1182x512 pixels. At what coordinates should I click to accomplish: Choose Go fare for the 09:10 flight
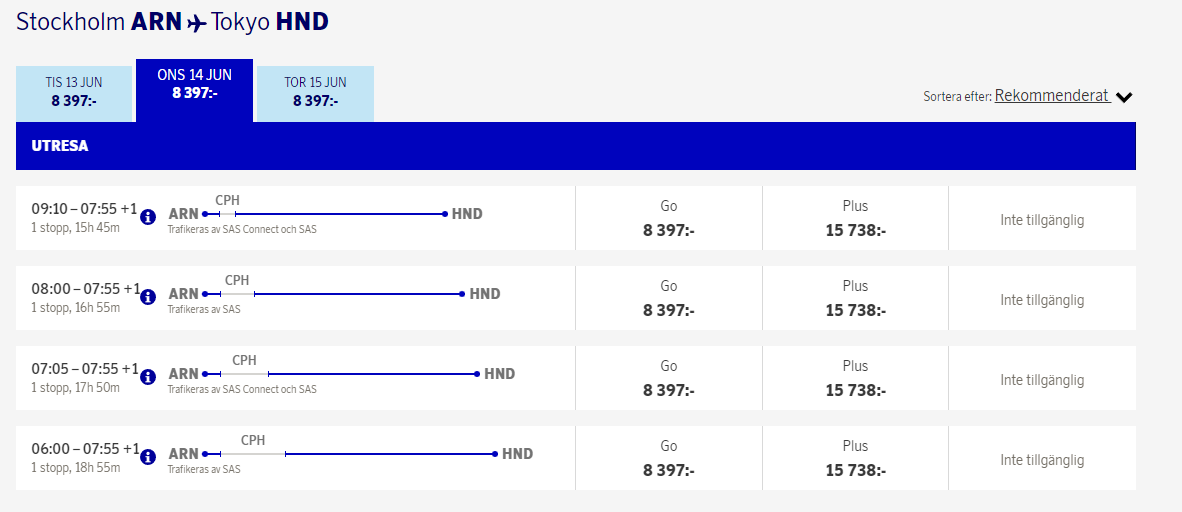point(668,218)
